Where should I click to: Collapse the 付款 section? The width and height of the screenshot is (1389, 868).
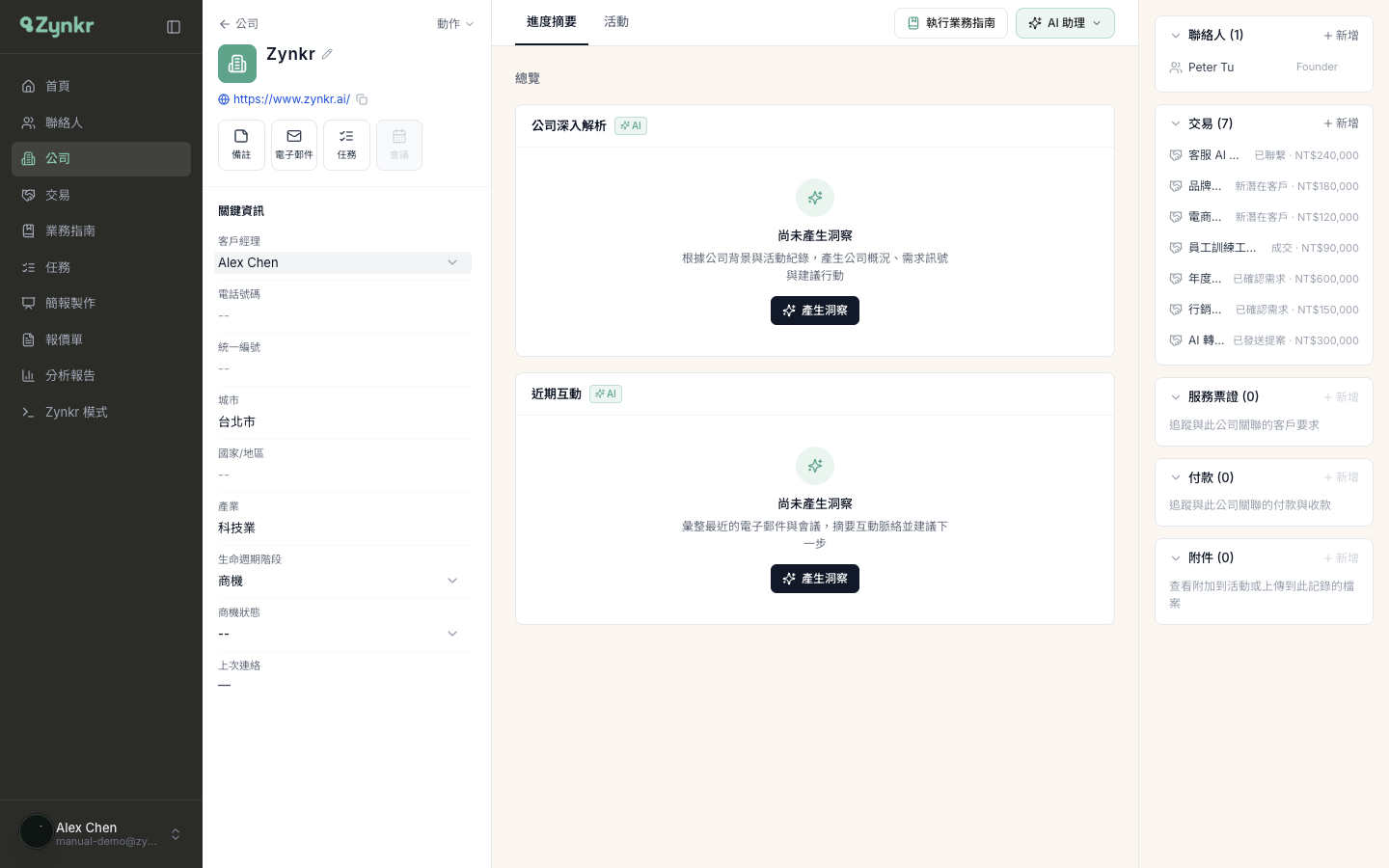(x=1175, y=477)
